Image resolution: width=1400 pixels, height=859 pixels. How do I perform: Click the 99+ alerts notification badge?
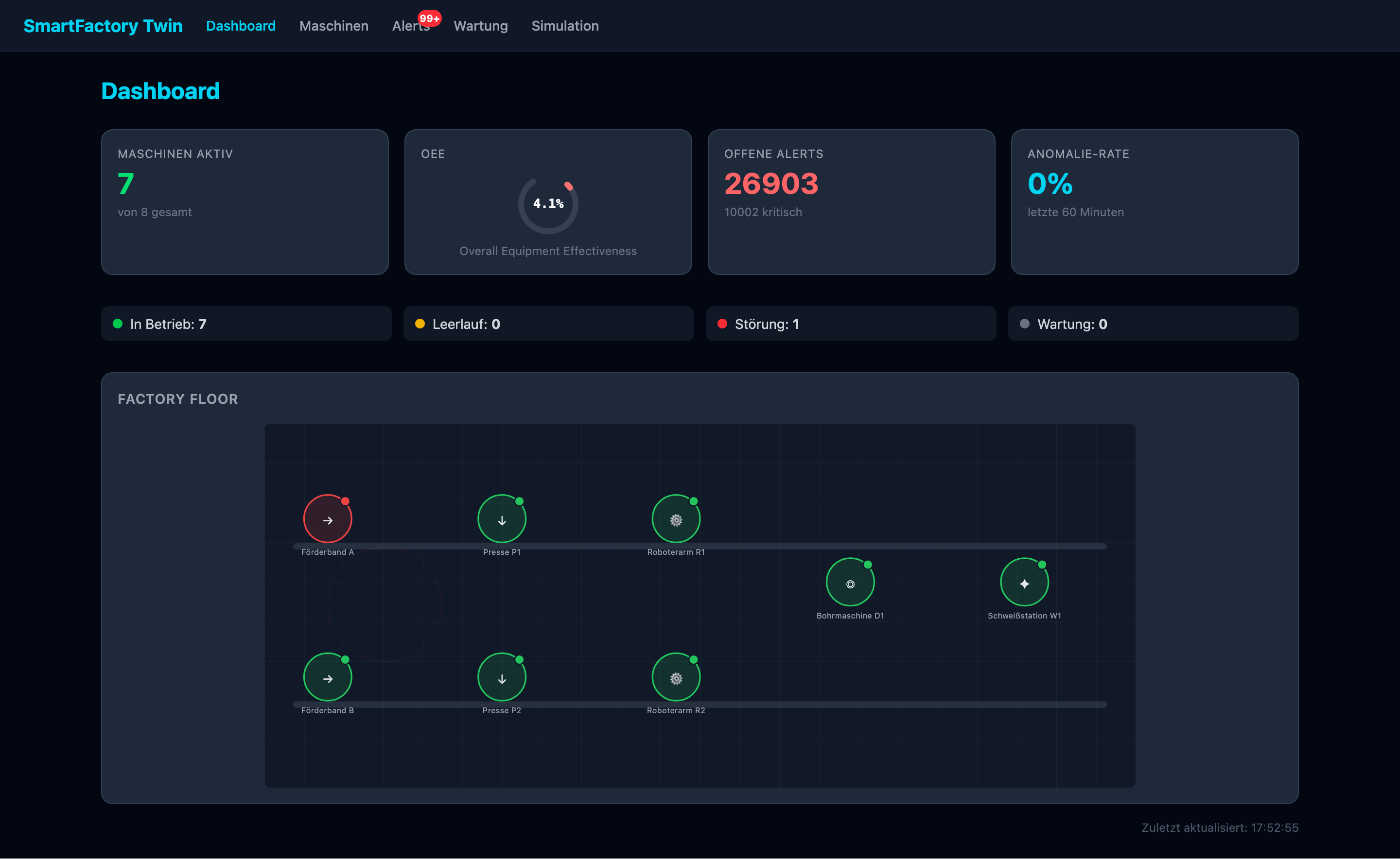429,18
